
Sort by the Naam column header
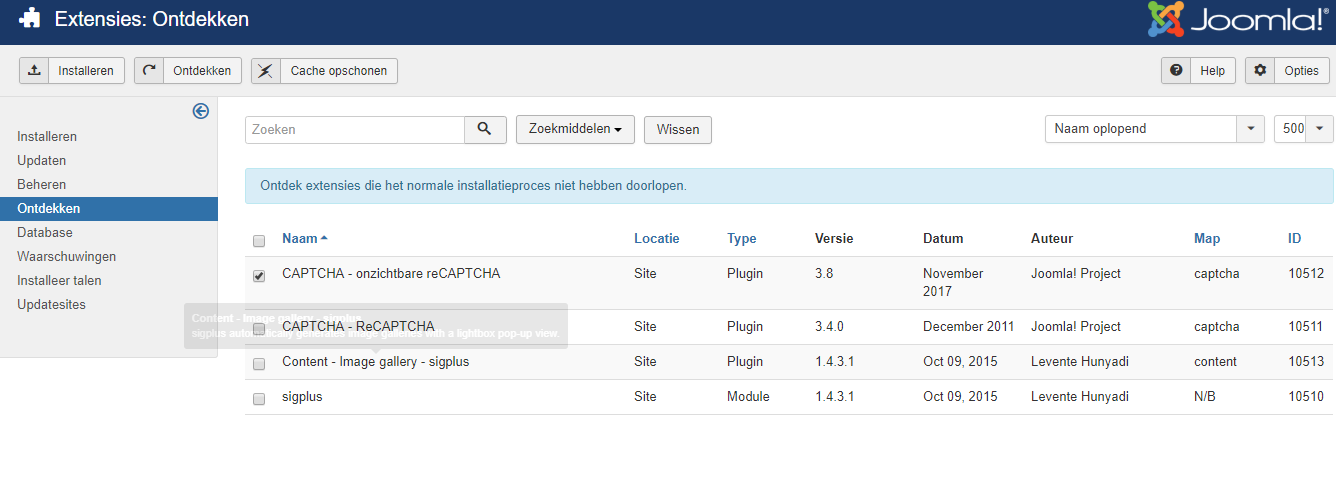click(304, 239)
